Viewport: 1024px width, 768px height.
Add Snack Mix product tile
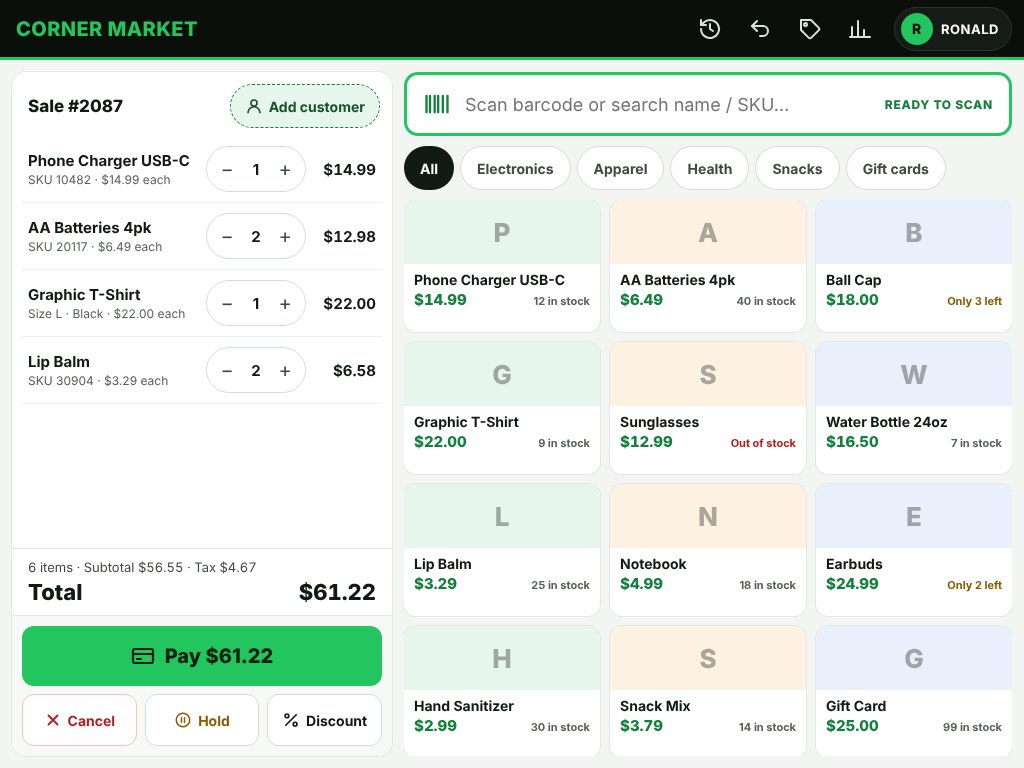(708, 692)
